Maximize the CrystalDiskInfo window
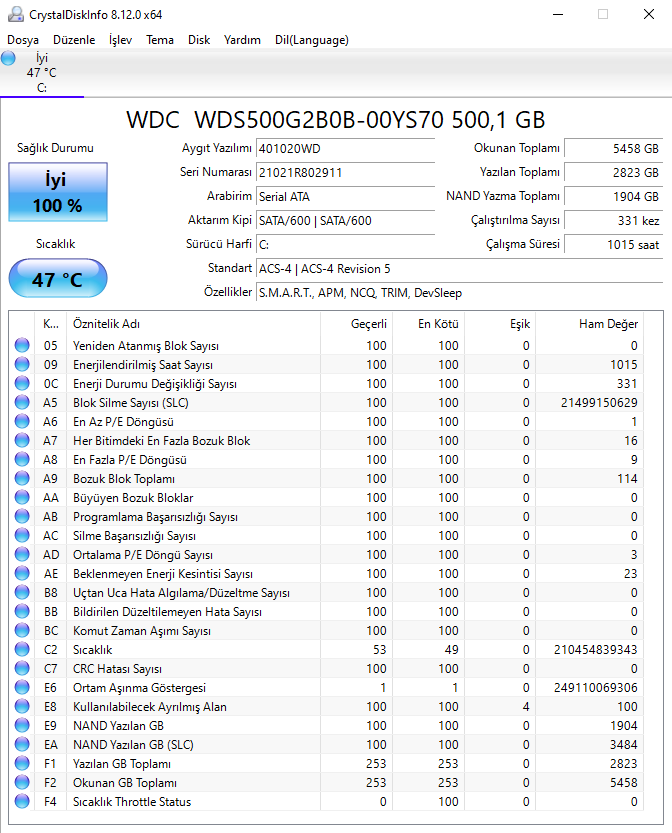This screenshot has height=833, width=672. [603, 14]
